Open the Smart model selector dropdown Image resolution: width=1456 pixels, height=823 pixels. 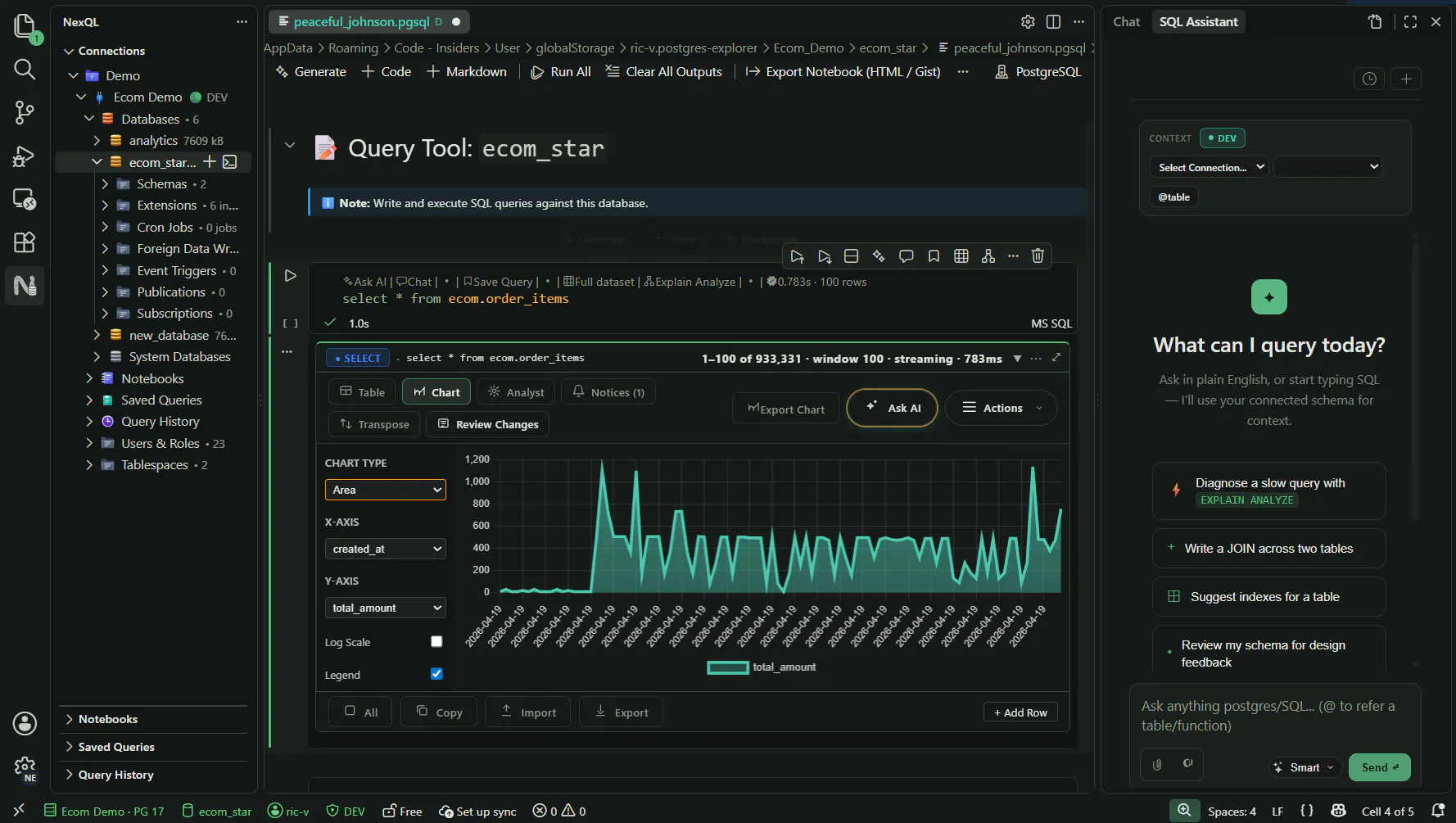[x=1305, y=767]
